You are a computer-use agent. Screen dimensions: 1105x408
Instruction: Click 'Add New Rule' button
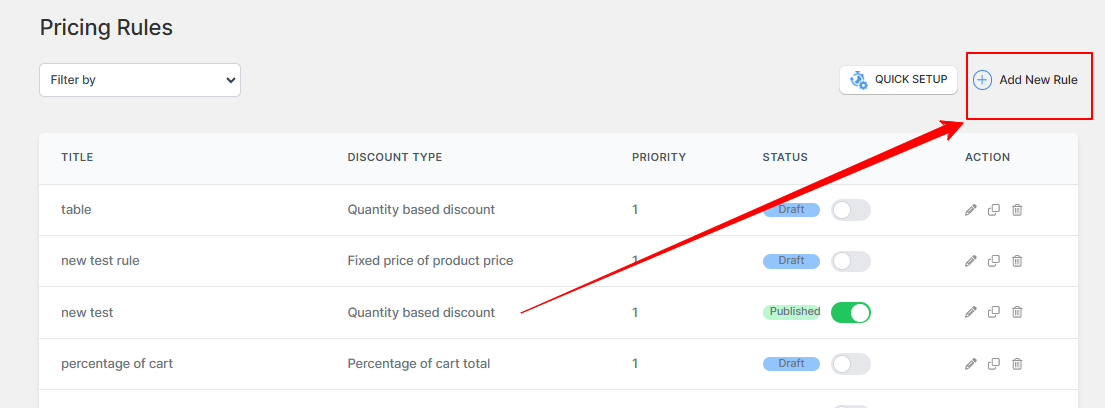[x=1025, y=80]
